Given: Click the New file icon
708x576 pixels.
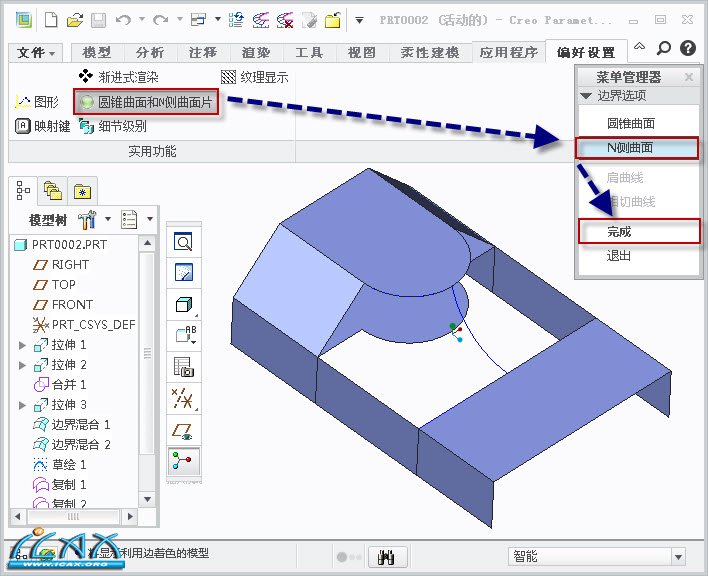Looking at the screenshot, I should (51, 20).
